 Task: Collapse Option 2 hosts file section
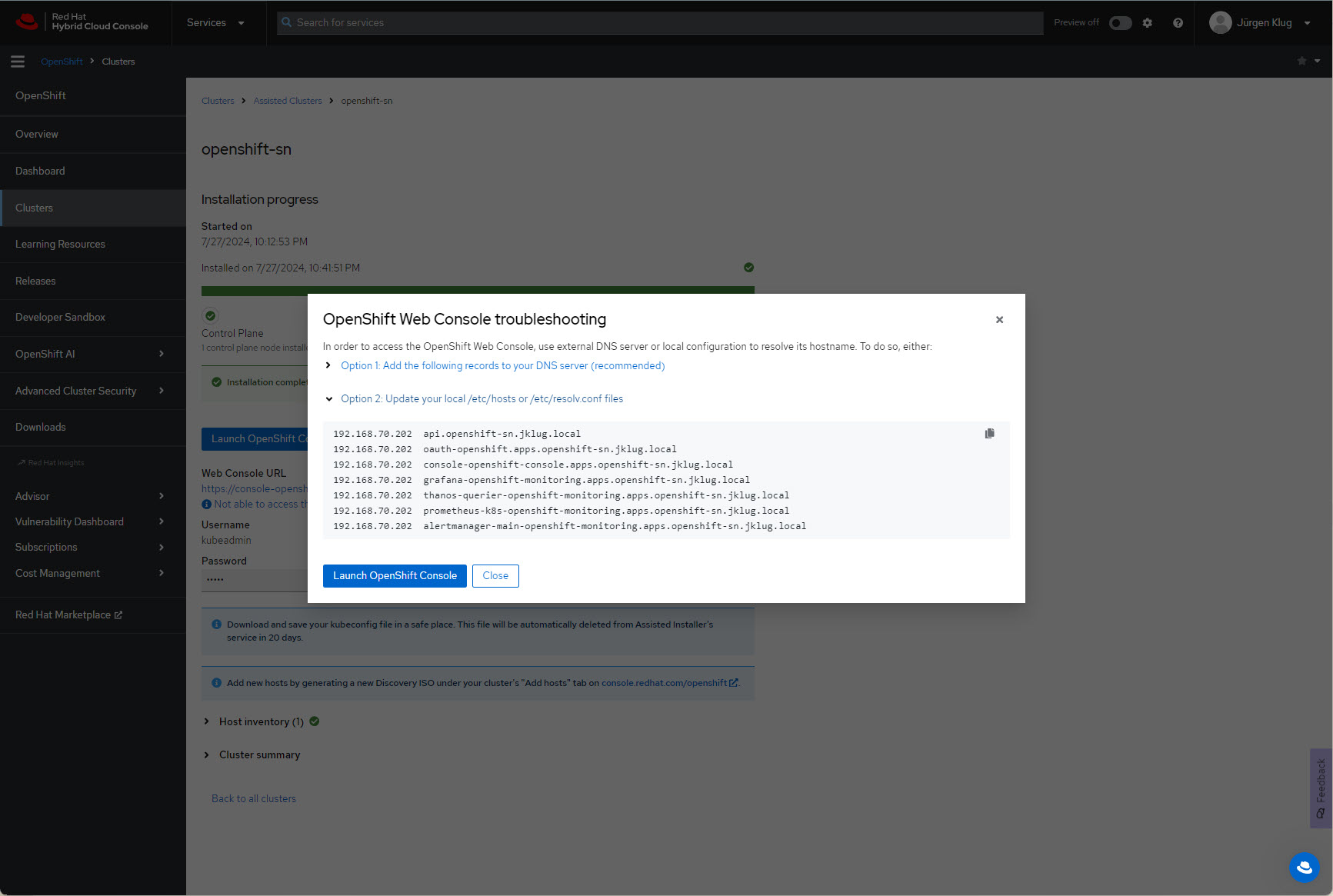(482, 399)
